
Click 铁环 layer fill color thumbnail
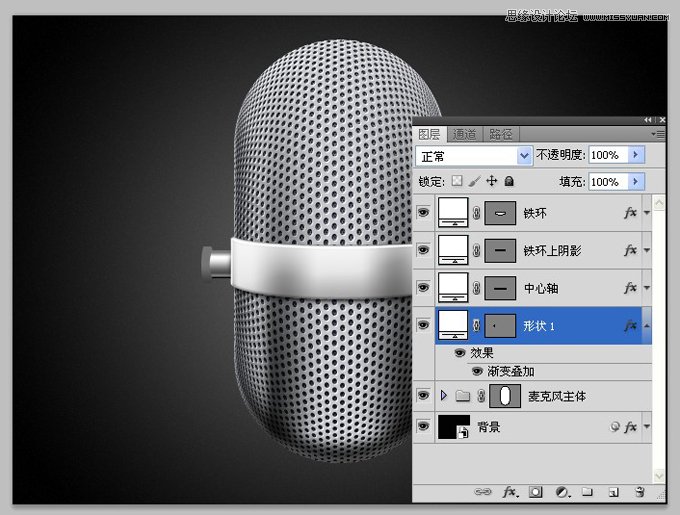click(453, 212)
